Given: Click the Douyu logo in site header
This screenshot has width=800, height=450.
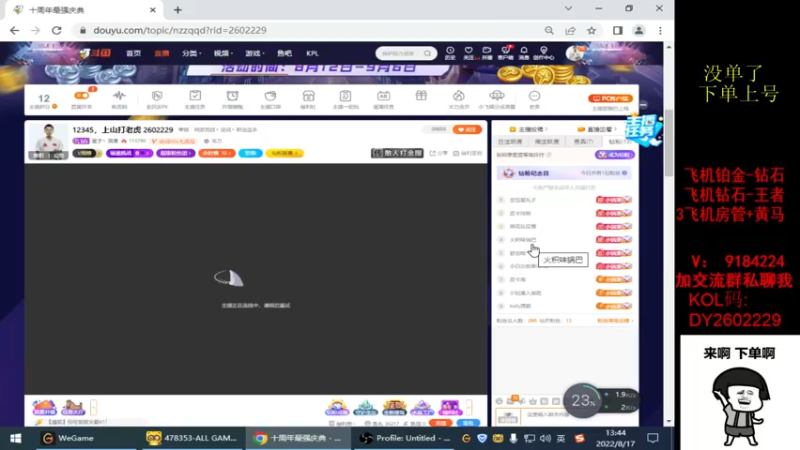Looking at the screenshot, I should [95, 53].
